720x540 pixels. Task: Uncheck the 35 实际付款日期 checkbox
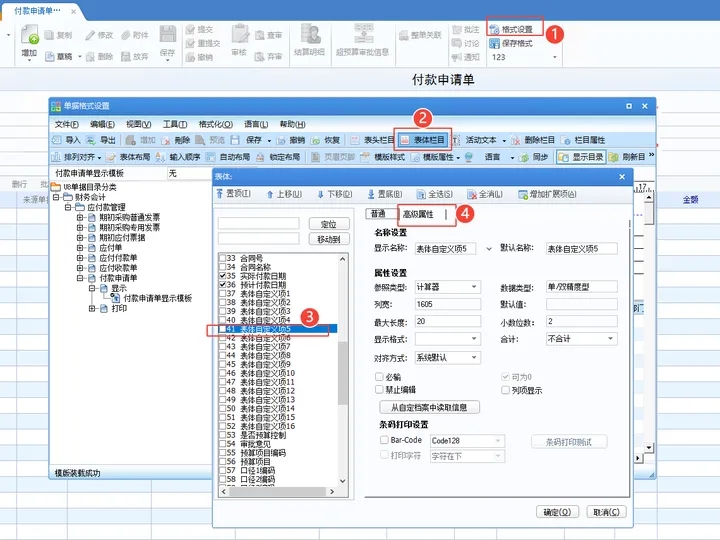tap(222, 276)
